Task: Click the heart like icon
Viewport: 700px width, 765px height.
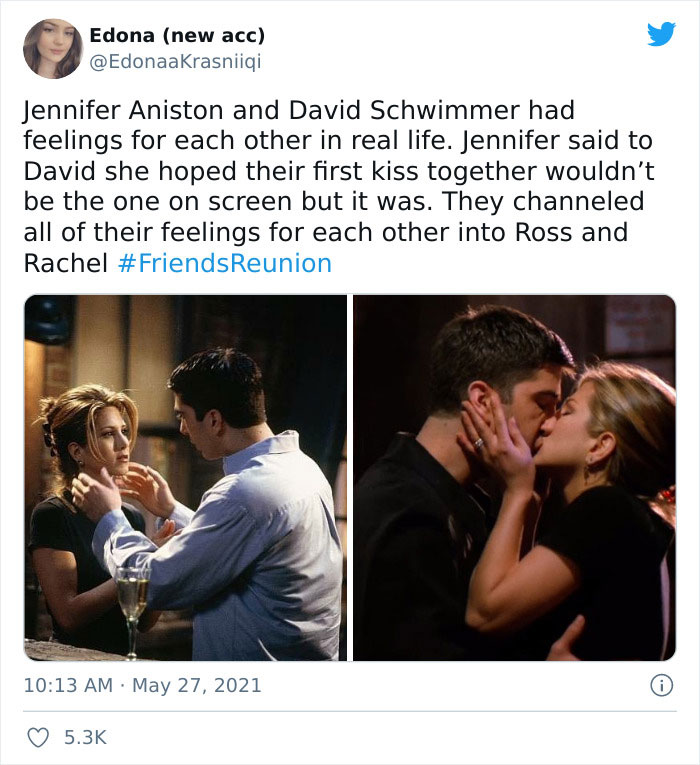Action: (x=38, y=737)
